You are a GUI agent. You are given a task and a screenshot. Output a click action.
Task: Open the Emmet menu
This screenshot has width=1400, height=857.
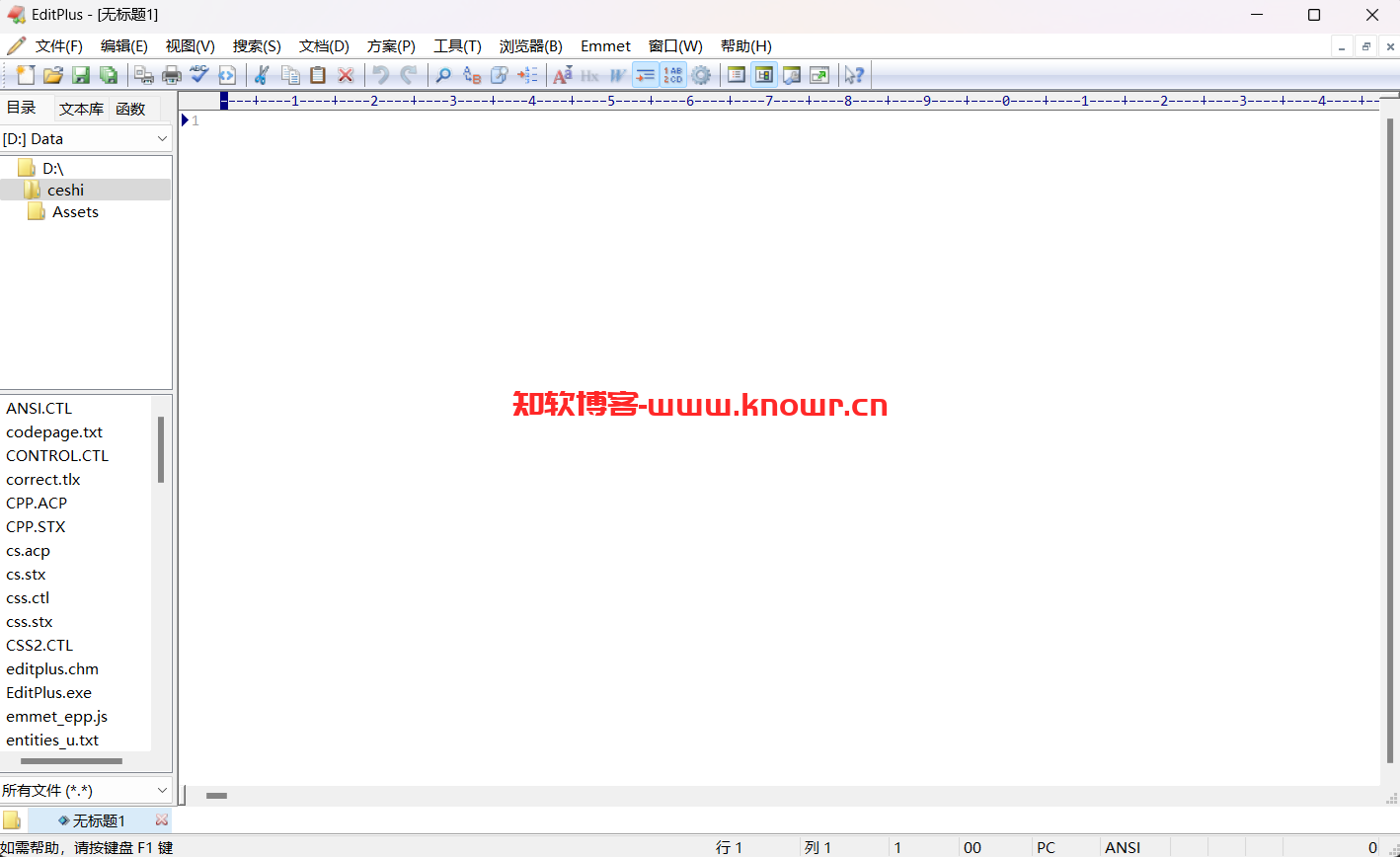pyautogui.click(x=605, y=46)
